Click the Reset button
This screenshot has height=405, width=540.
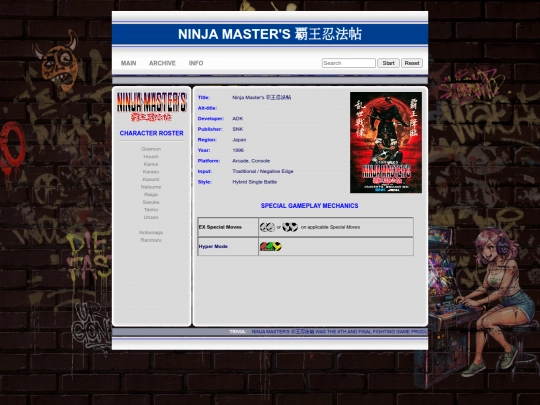412,63
